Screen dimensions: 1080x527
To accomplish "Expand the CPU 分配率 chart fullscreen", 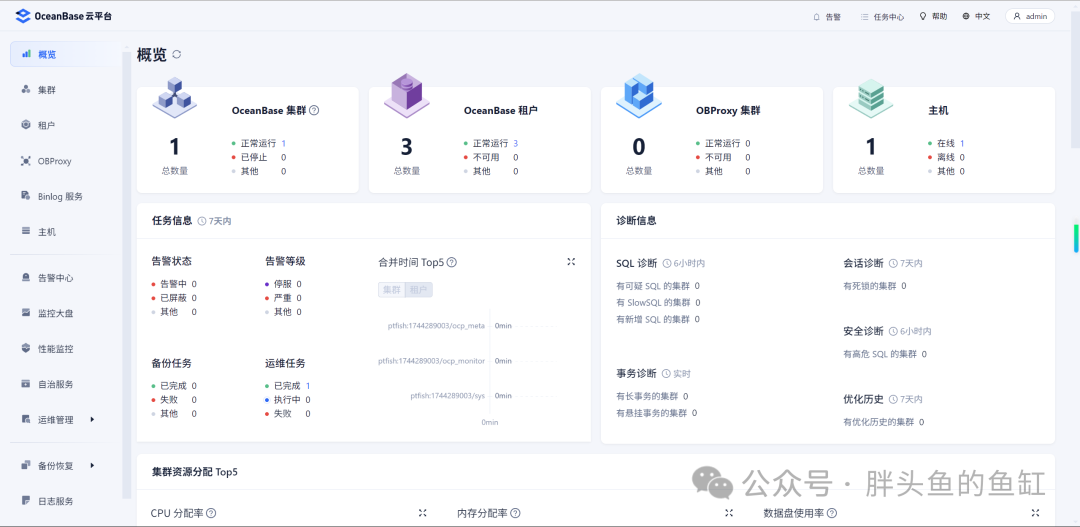I will [423, 513].
